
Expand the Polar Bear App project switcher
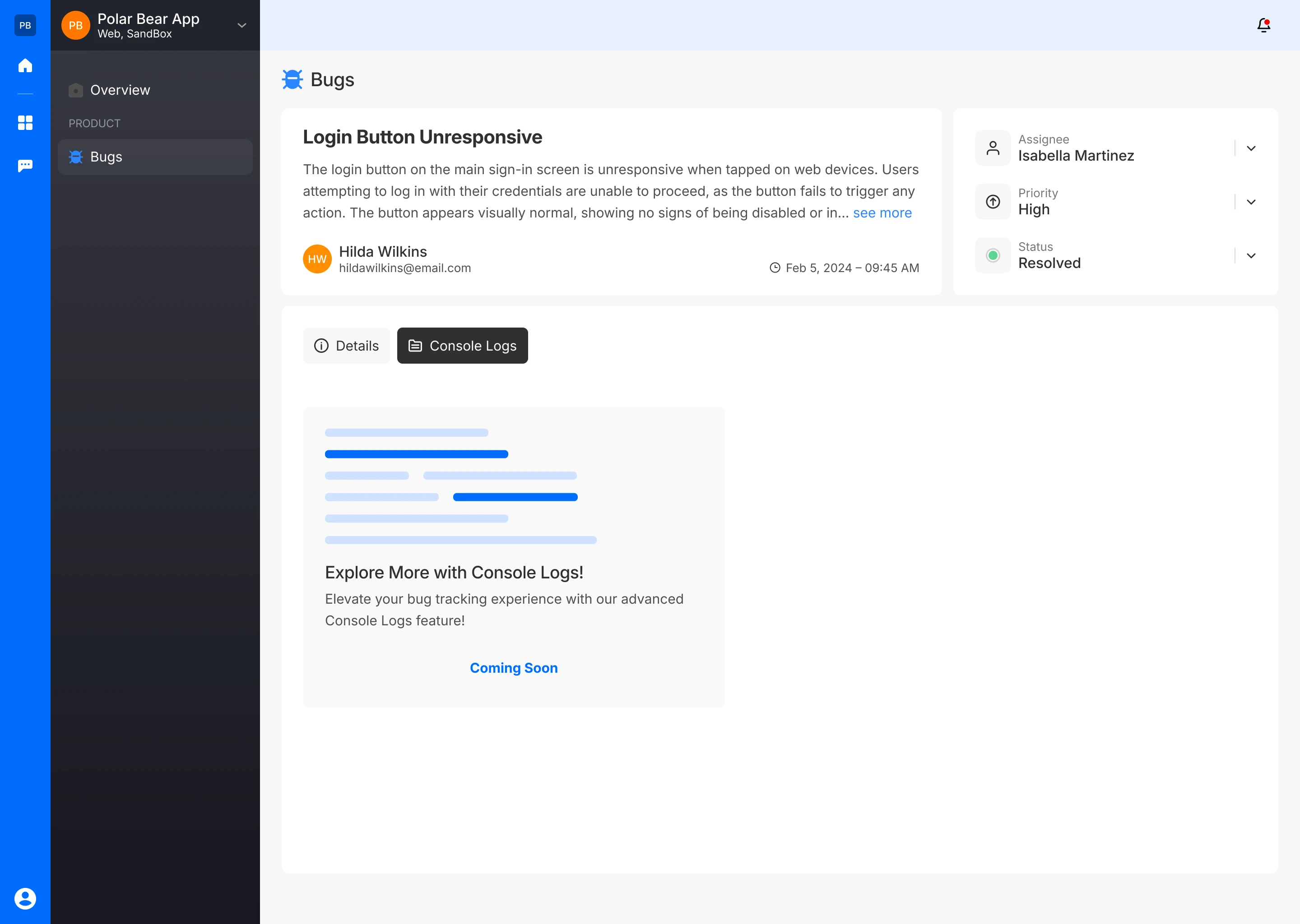point(241,25)
